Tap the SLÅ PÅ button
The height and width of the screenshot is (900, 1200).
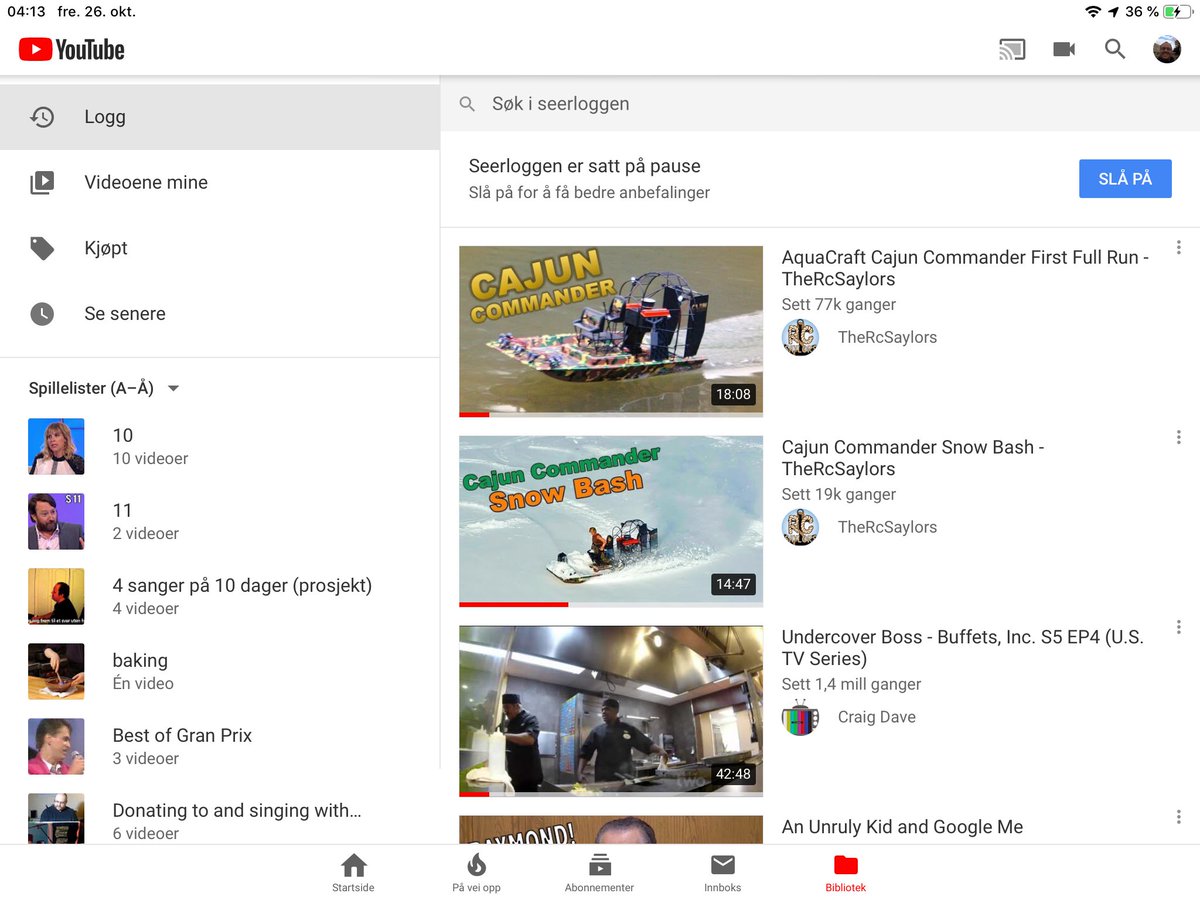pos(1125,179)
